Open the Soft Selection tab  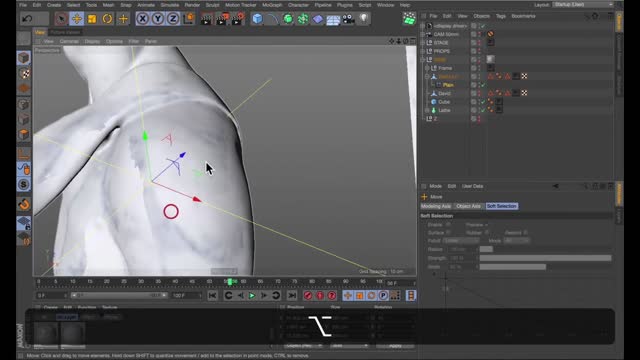[502, 206]
